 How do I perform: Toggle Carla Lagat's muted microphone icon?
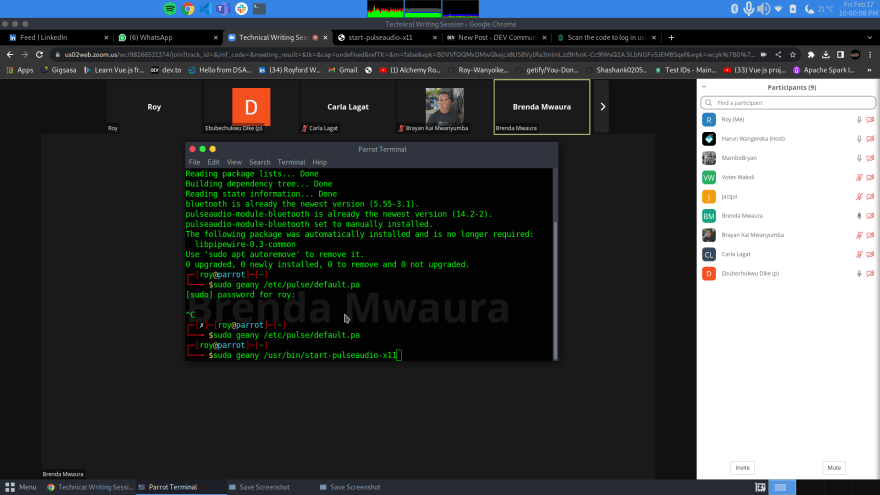click(859, 254)
